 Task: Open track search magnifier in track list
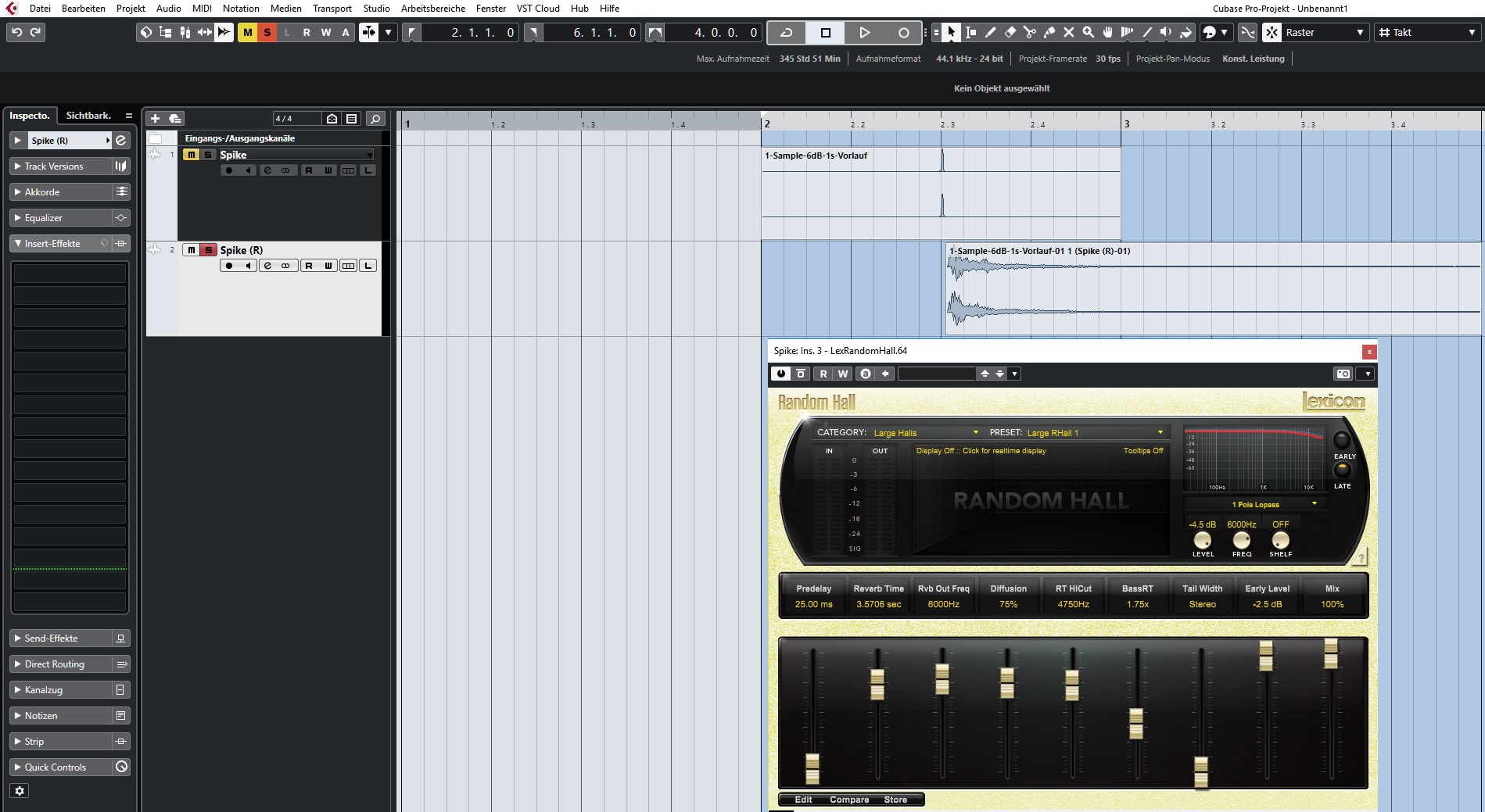point(375,119)
